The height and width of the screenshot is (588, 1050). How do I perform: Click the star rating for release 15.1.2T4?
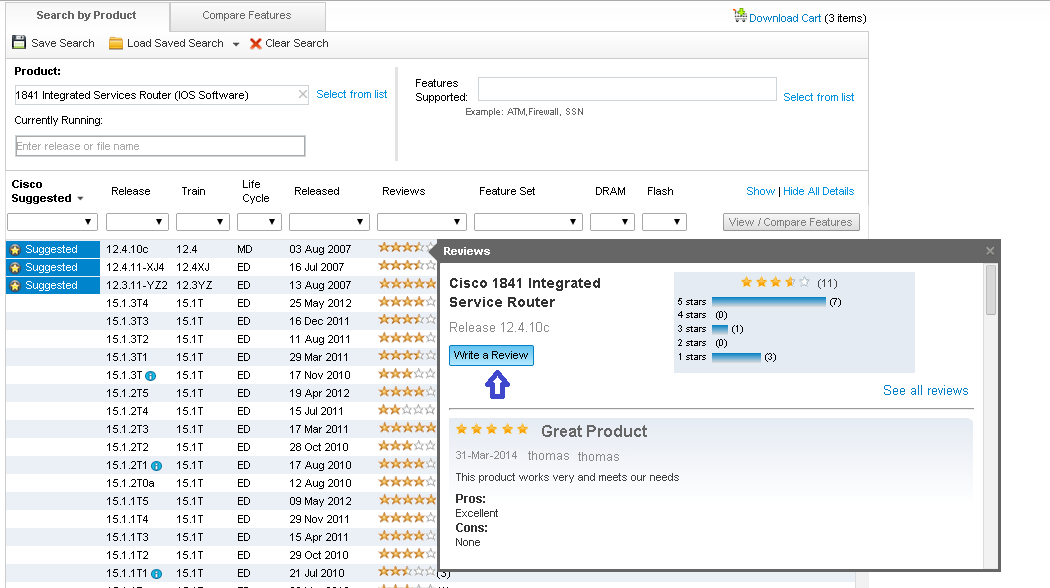(x=406, y=410)
